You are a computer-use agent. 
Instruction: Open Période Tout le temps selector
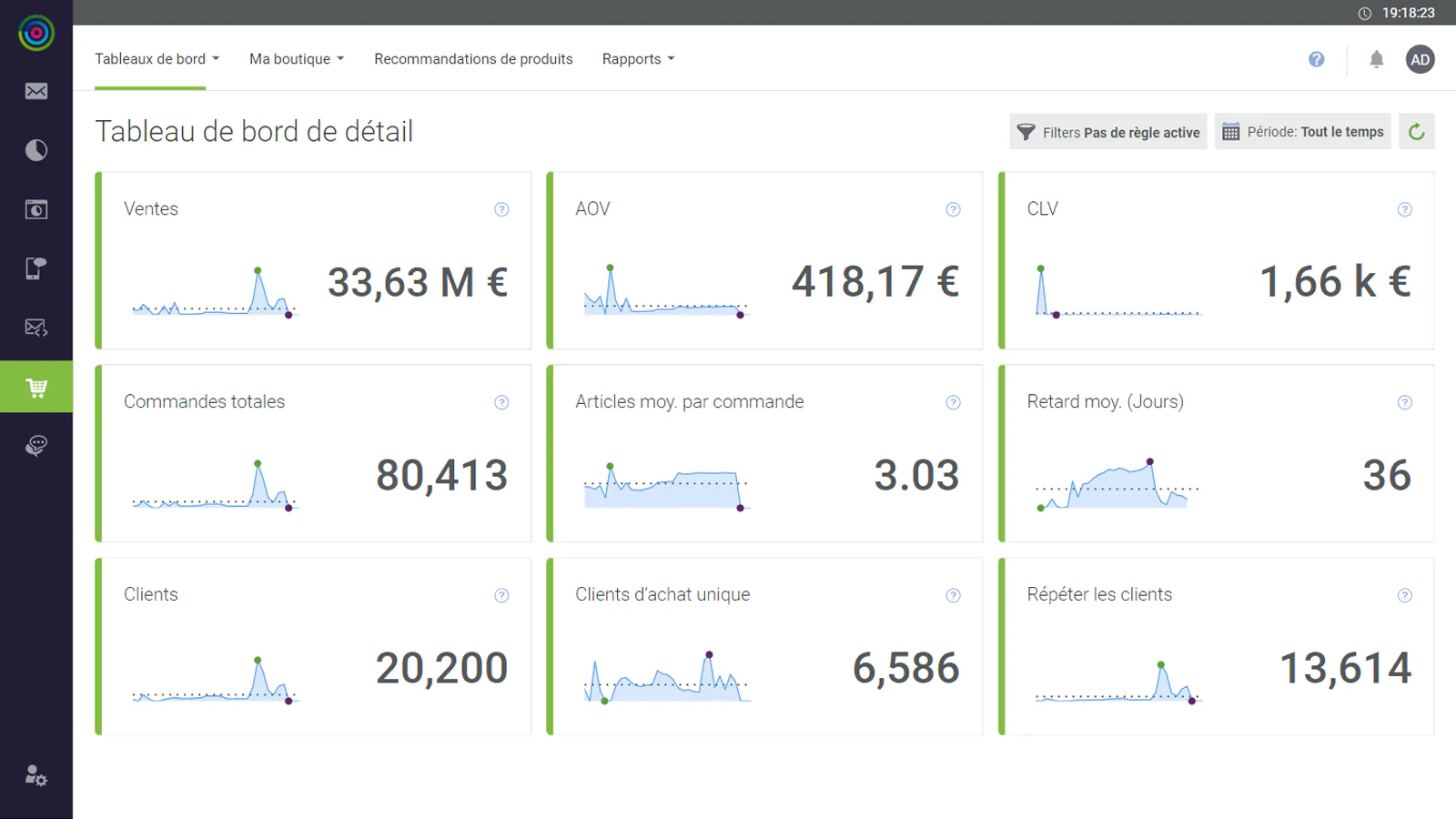coord(1302,132)
